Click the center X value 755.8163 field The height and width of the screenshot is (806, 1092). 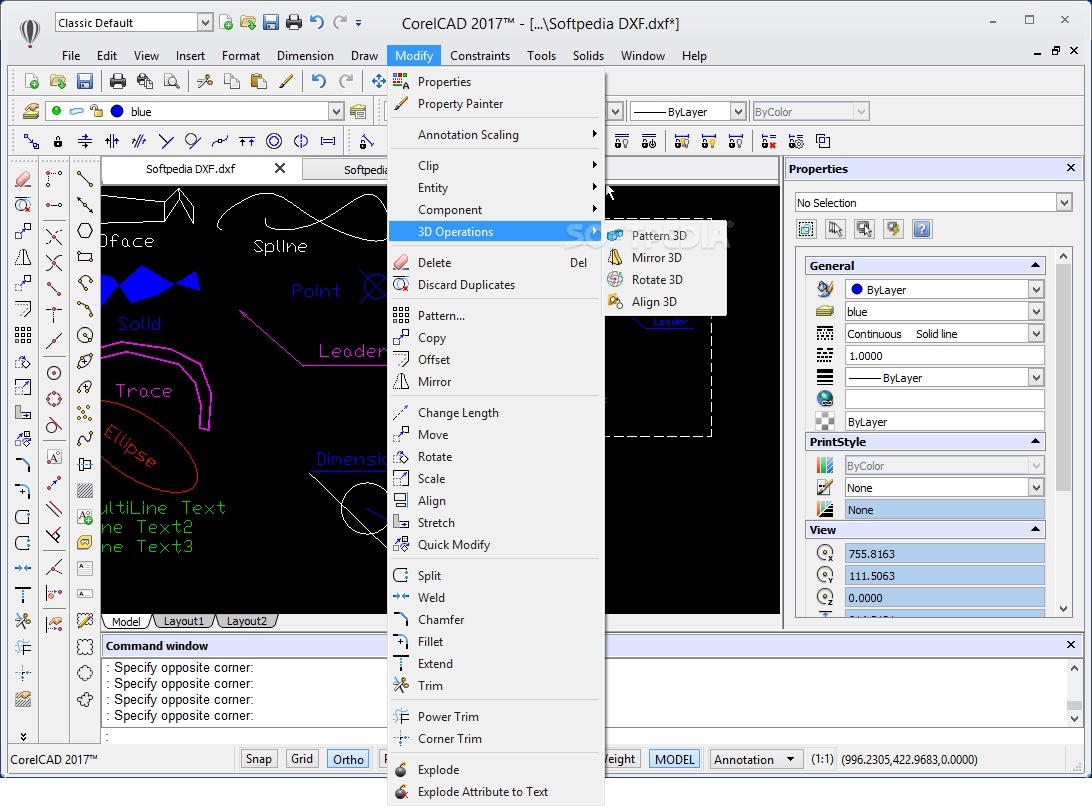[x=944, y=554]
